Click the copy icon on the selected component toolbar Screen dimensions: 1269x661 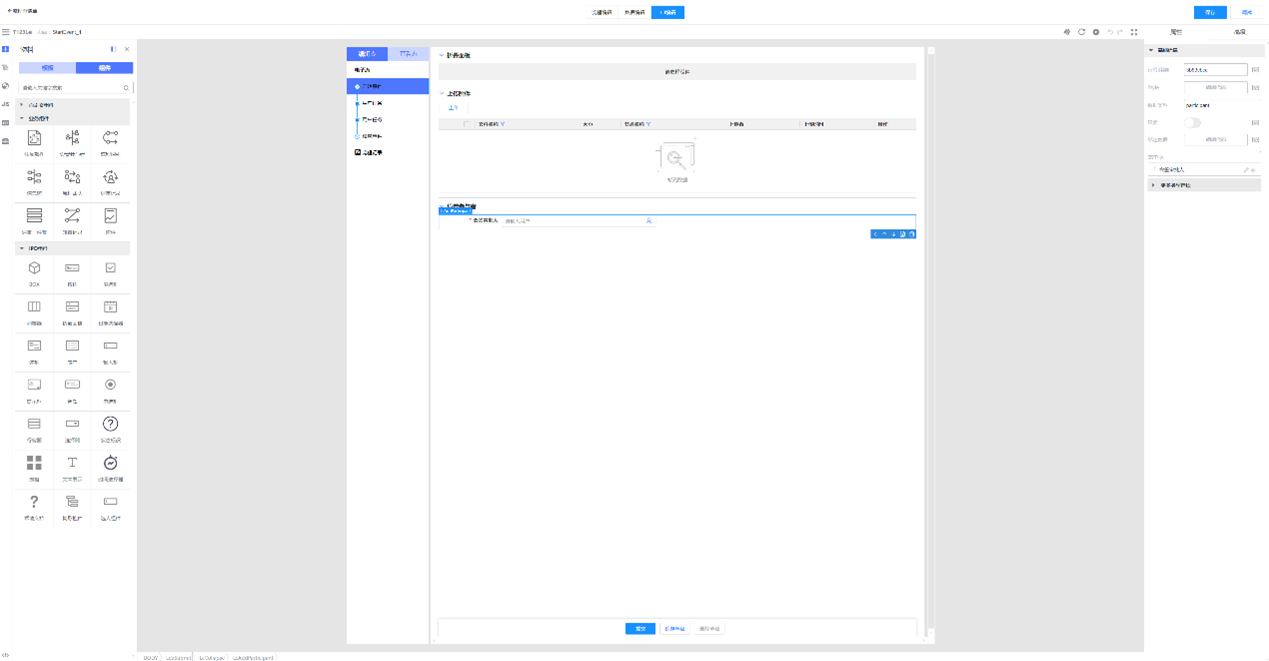(x=902, y=234)
